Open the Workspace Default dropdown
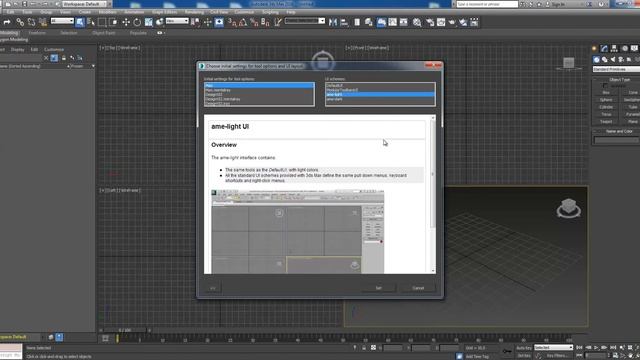This screenshot has width=640, height=360. click(84, 4)
